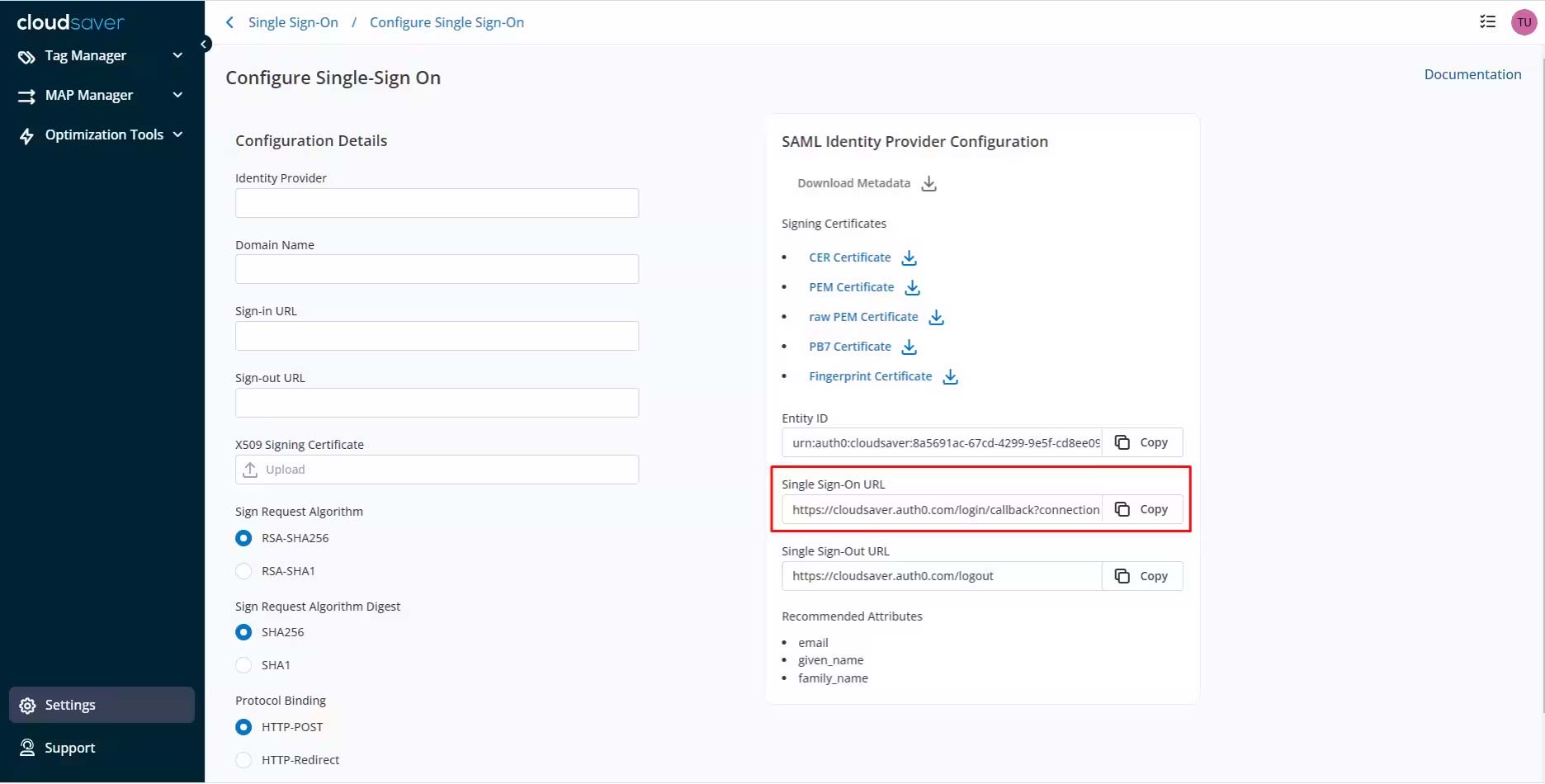Open the TU user avatar menu
Image resolution: width=1545 pixels, height=784 pixels.
point(1524,22)
